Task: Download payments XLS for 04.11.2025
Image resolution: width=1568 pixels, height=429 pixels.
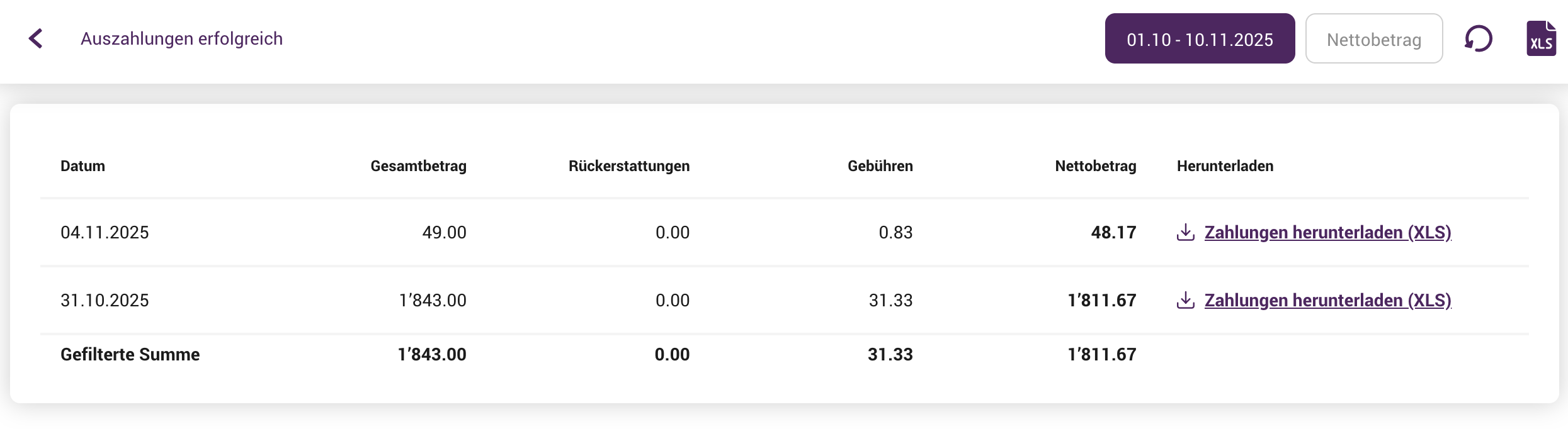Action: click(1327, 231)
